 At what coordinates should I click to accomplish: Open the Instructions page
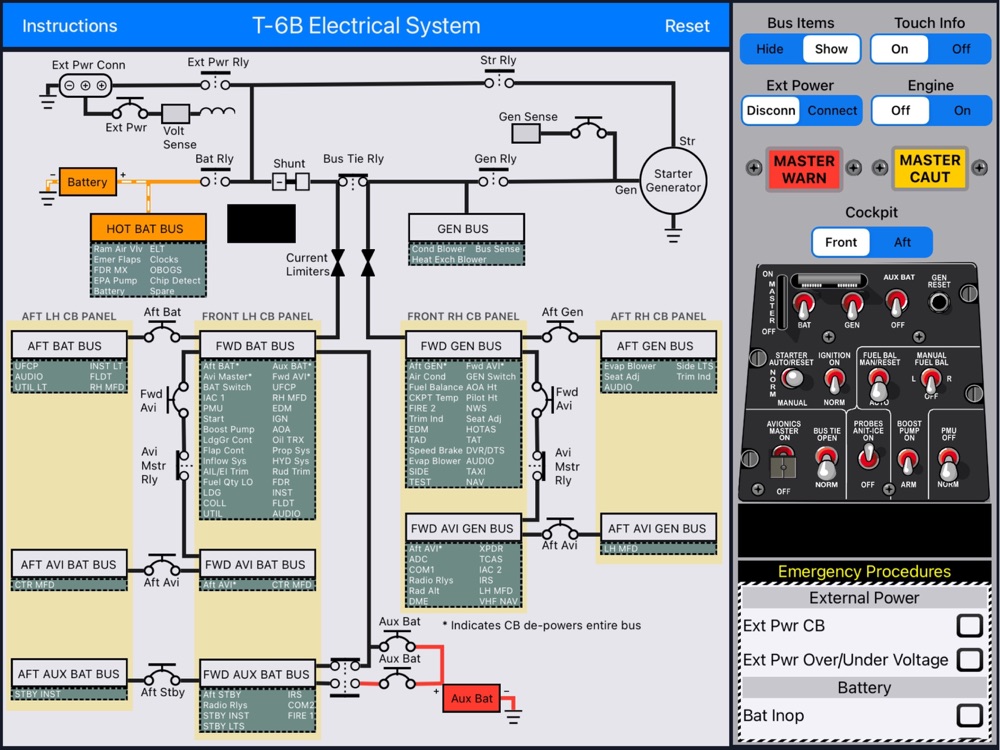pyautogui.click(x=70, y=26)
